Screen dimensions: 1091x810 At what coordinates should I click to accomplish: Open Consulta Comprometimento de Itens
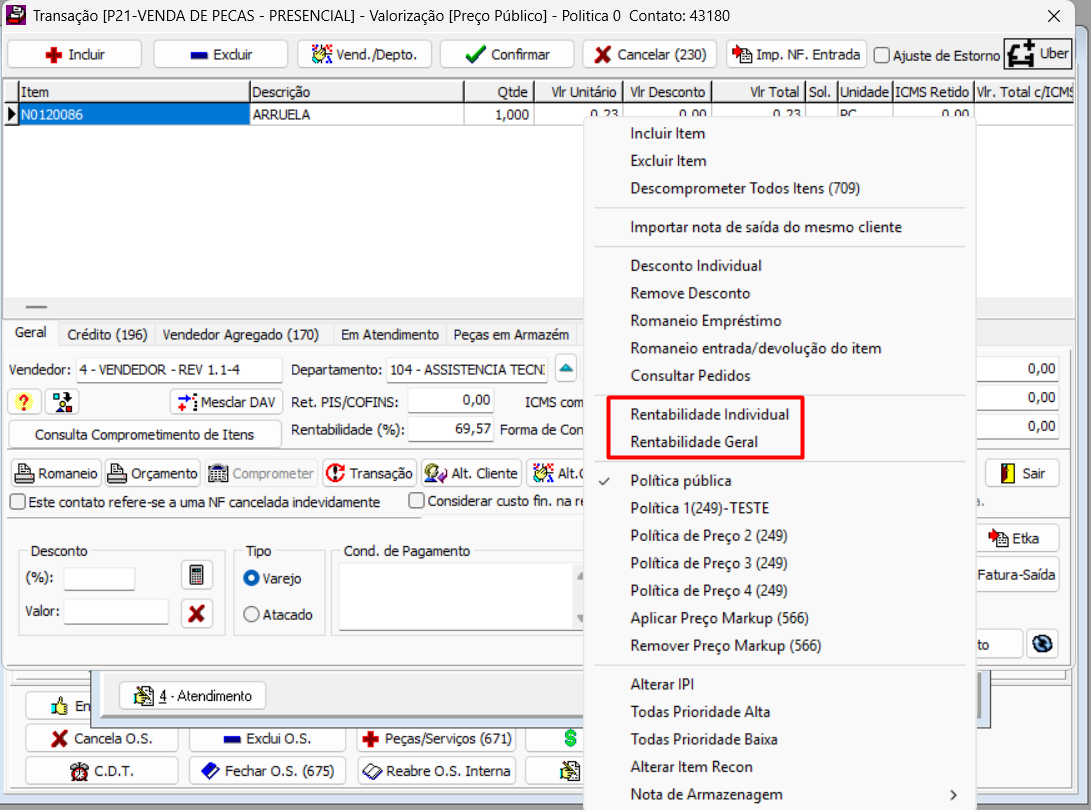[x=145, y=434]
